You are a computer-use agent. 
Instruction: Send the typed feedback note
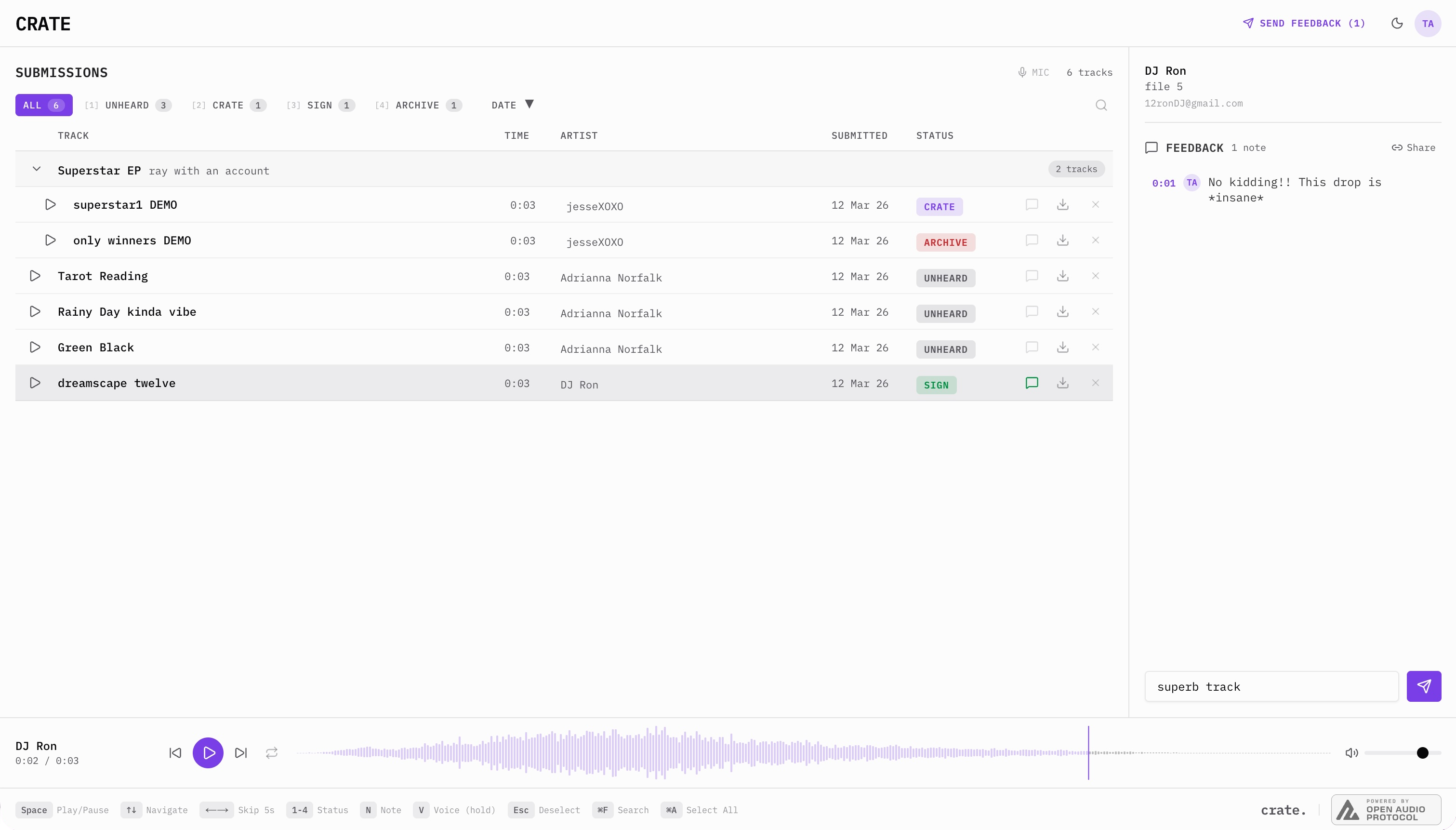point(1424,686)
